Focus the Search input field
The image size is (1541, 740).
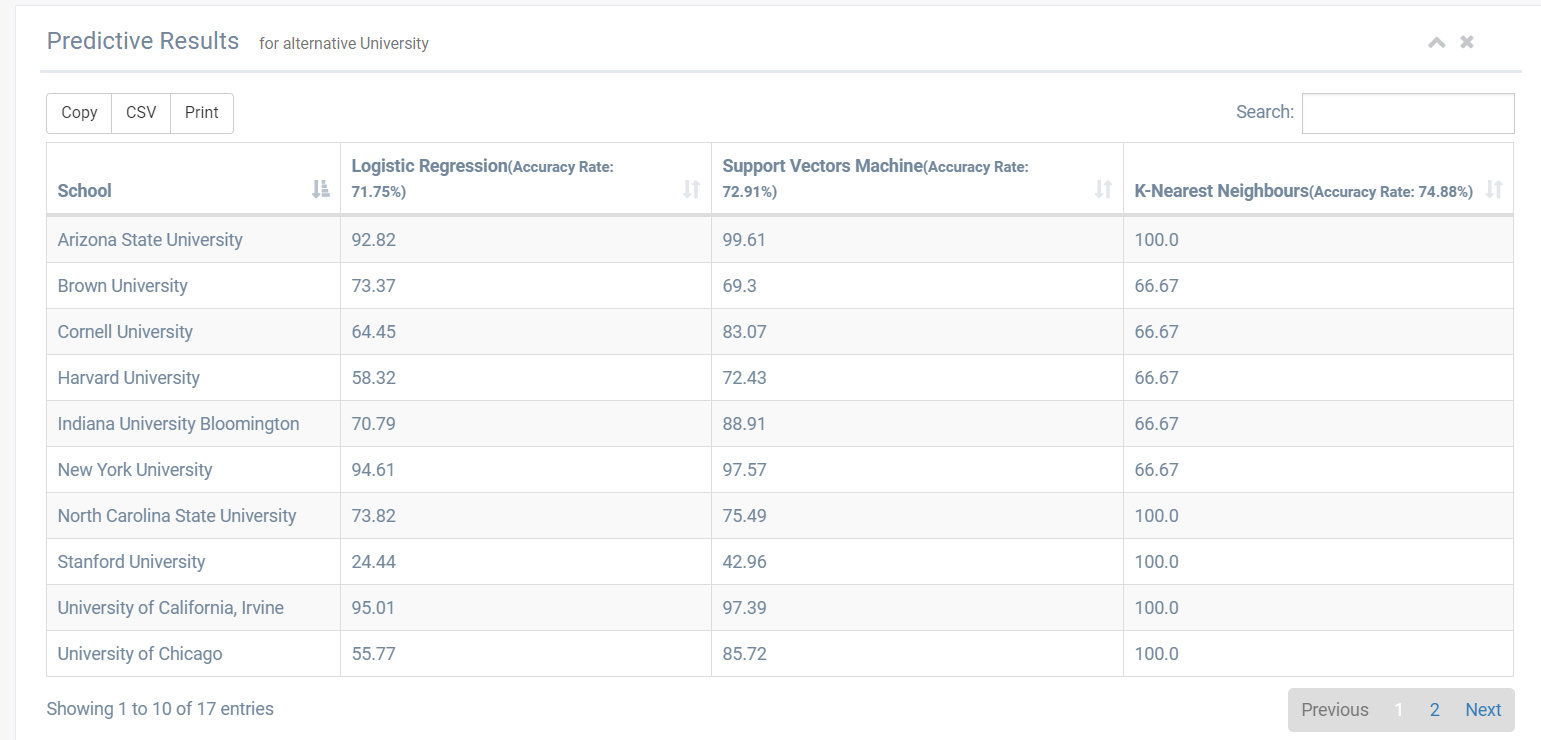[x=1408, y=113]
